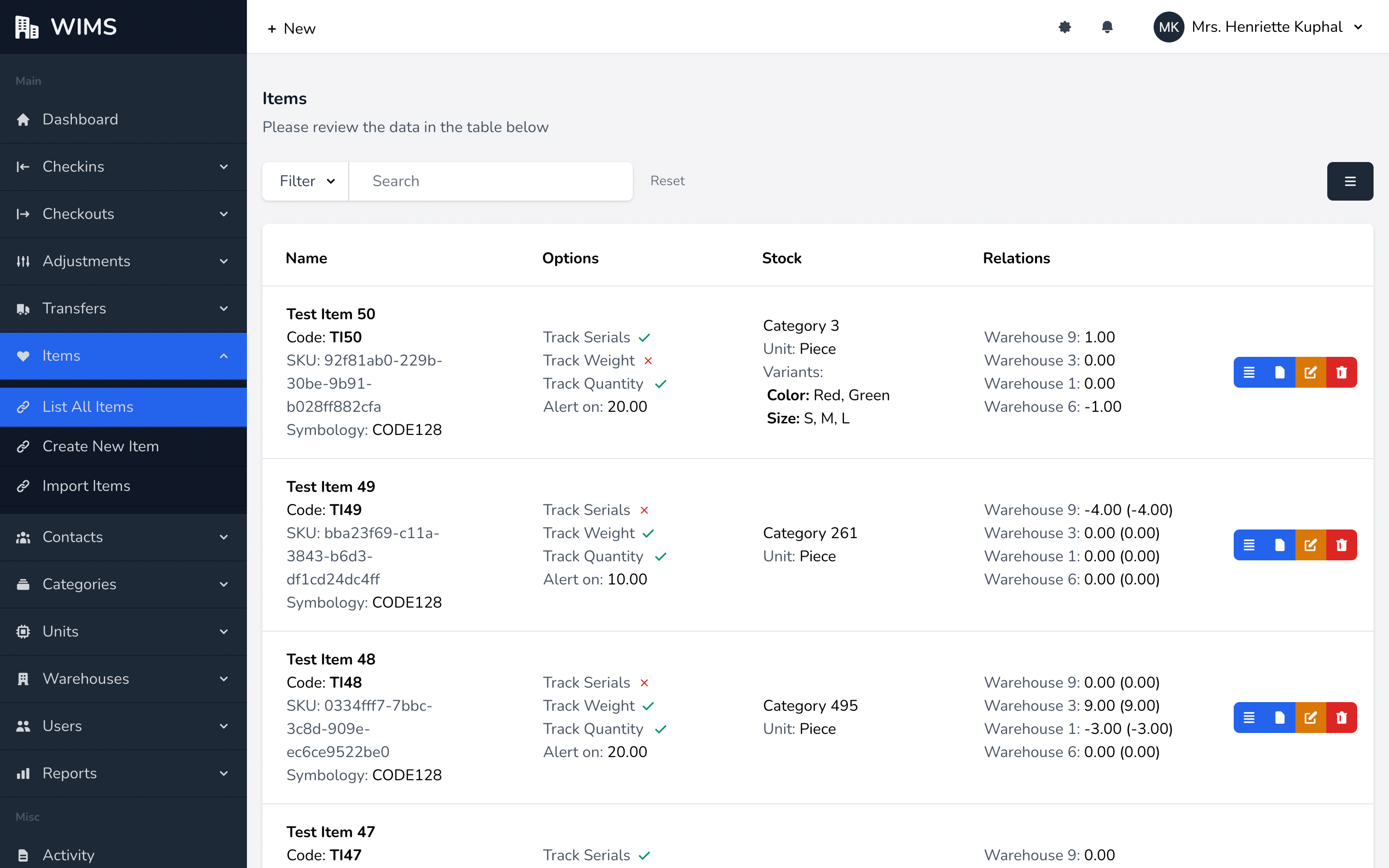Click the MK user avatar

coord(1168,27)
